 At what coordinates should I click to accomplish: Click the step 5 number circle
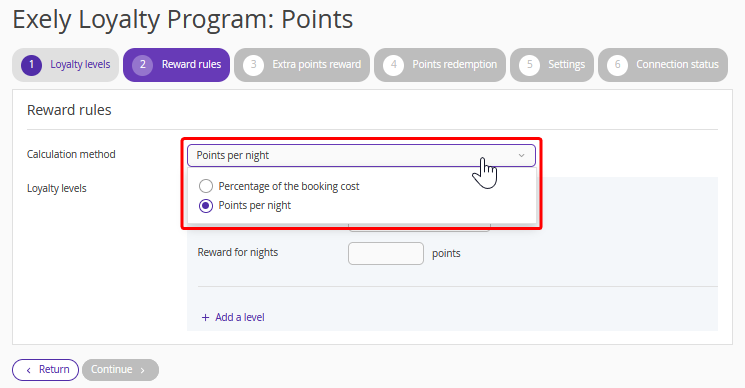pyautogui.click(x=529, y=65)
